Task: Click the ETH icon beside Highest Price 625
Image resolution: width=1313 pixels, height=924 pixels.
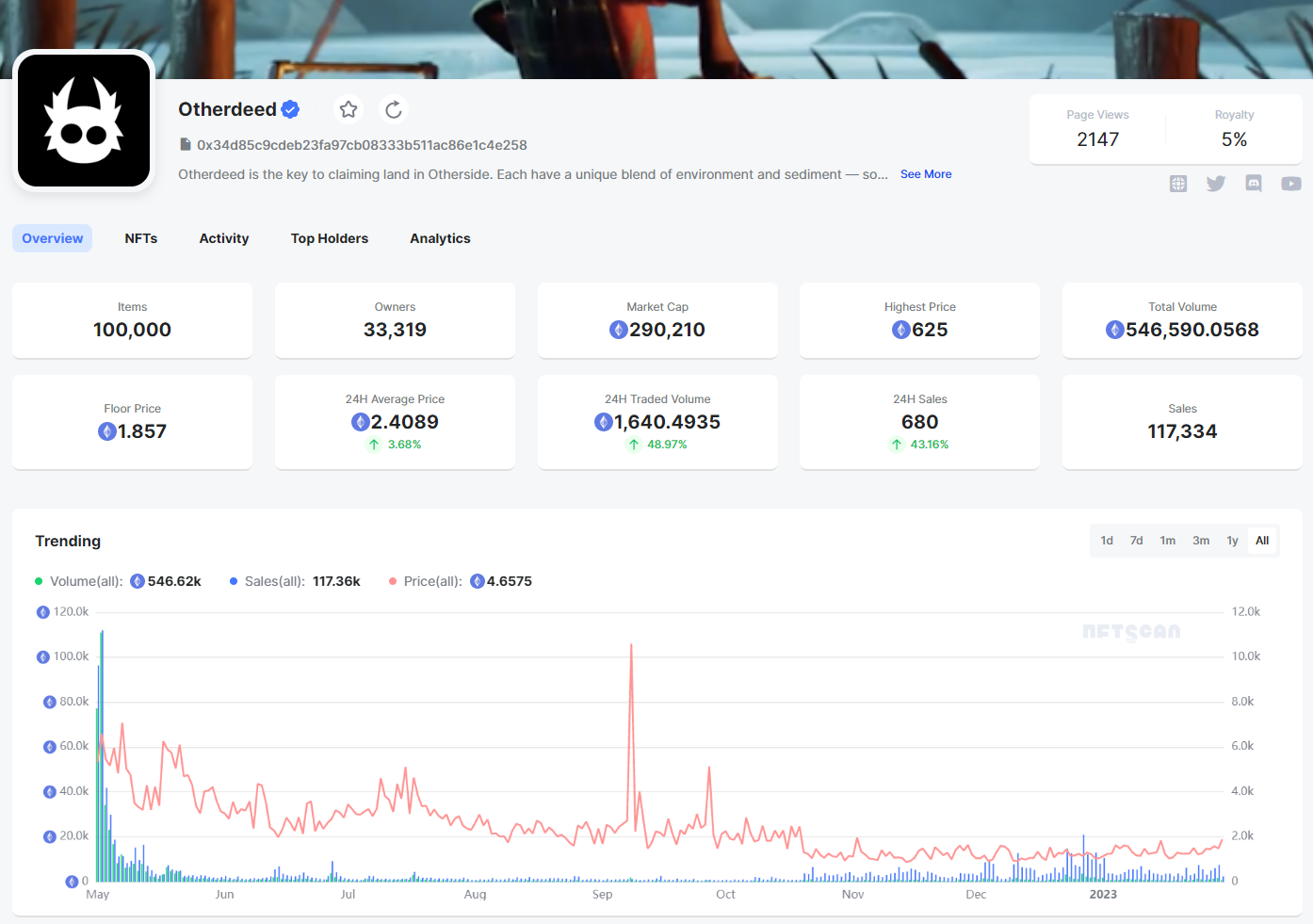Action: pyautogui.click(x=901, y=330)
